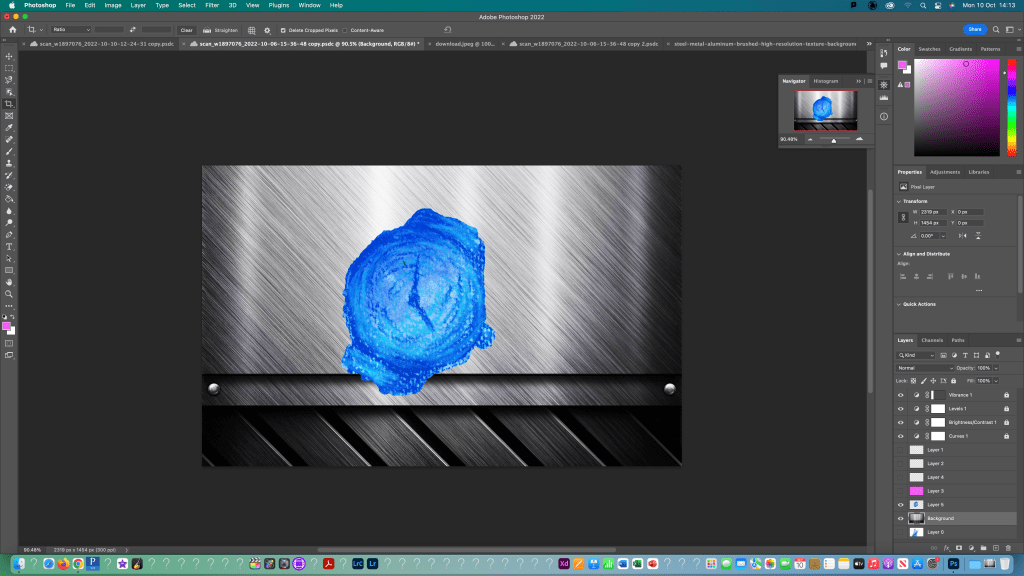Image resolution: width=1024 pixels, height=576 pixels.
Task: Switch to the Channels tab
Action: (x=931, y=340)
